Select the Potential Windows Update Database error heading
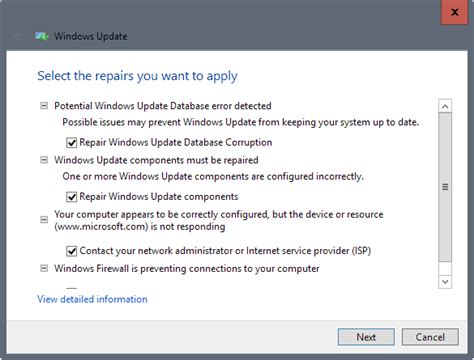This screenshot has width=474, height=360. pyautogui.click(x=163, y=106)
